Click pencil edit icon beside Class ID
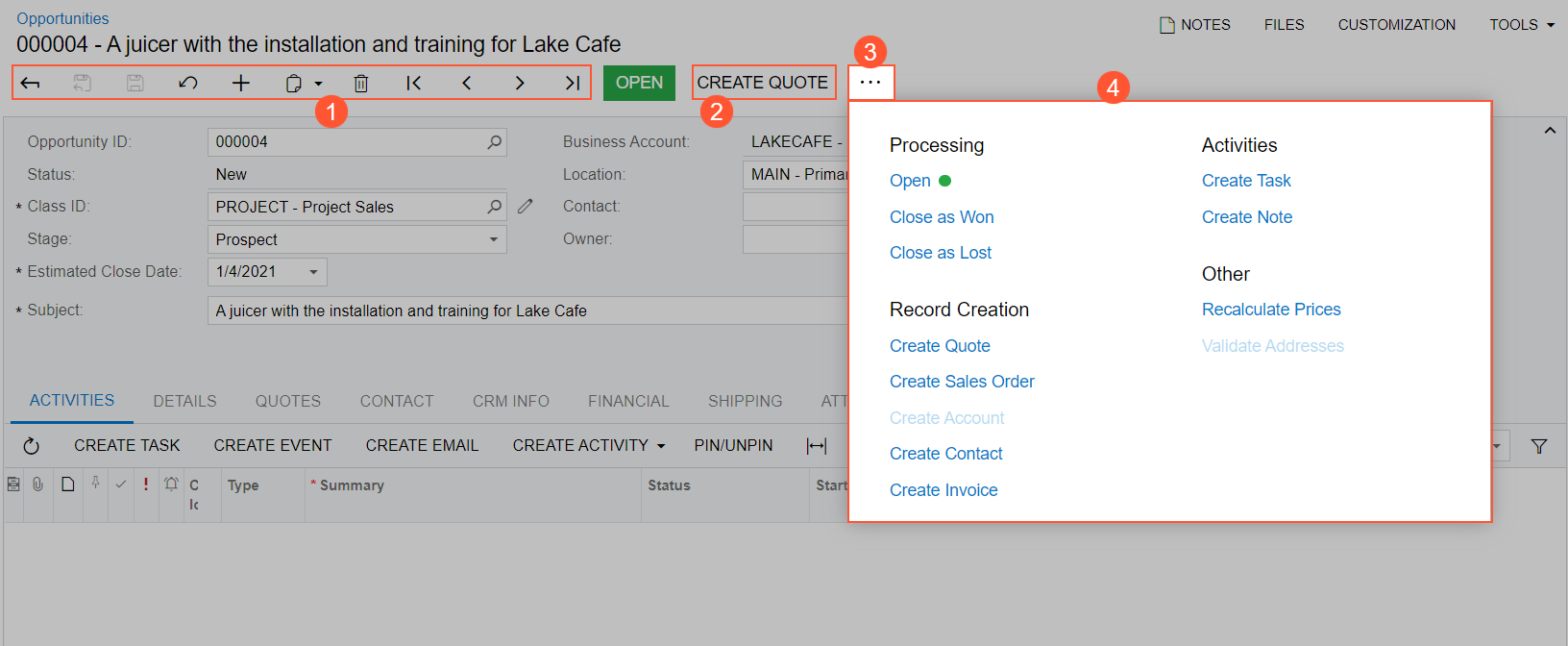Image resolution: width=1568 pixels, height=646 pixels. [x=526, y=207]
